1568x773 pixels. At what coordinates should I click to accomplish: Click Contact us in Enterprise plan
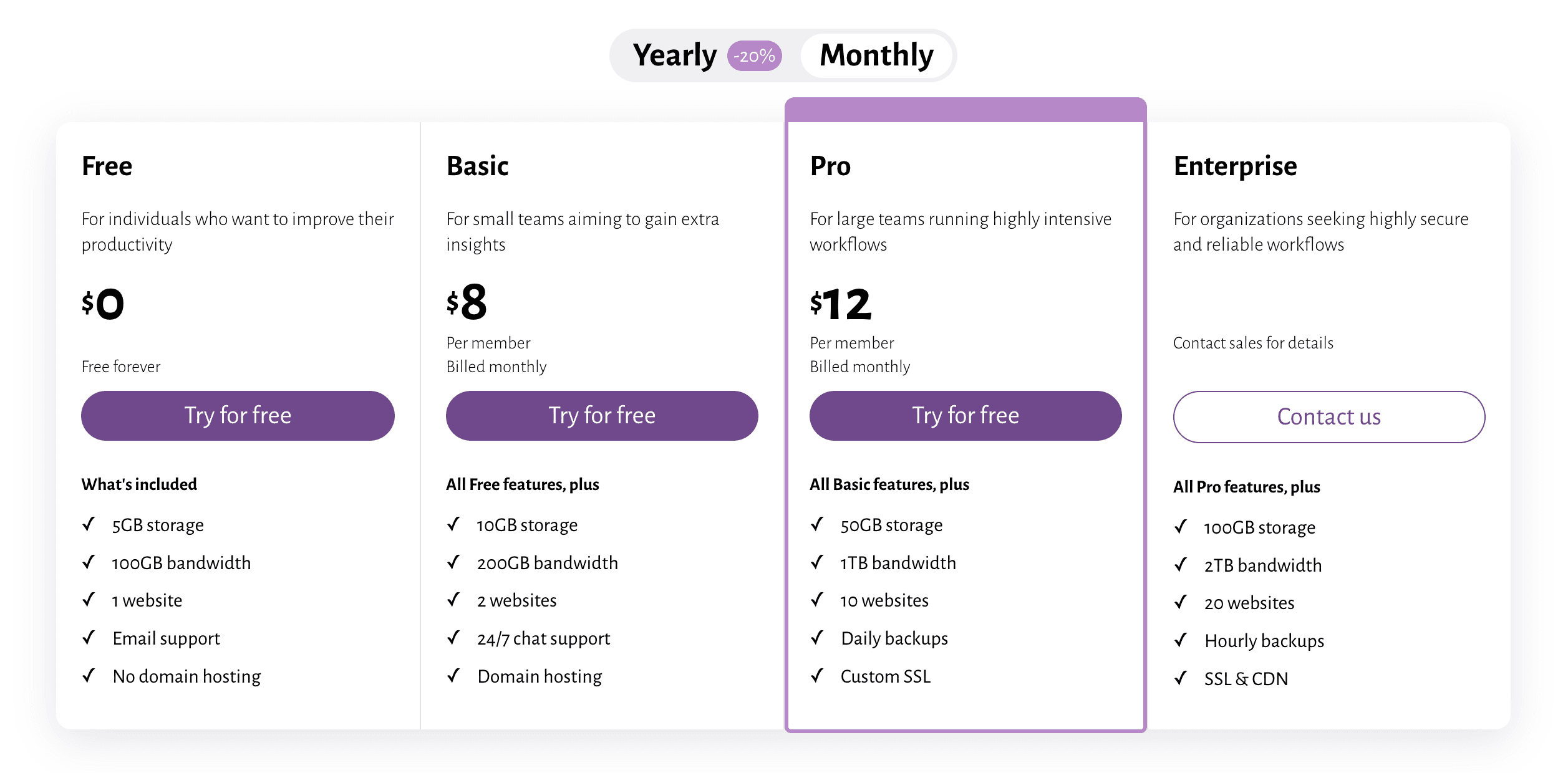tap(1328, 417)
